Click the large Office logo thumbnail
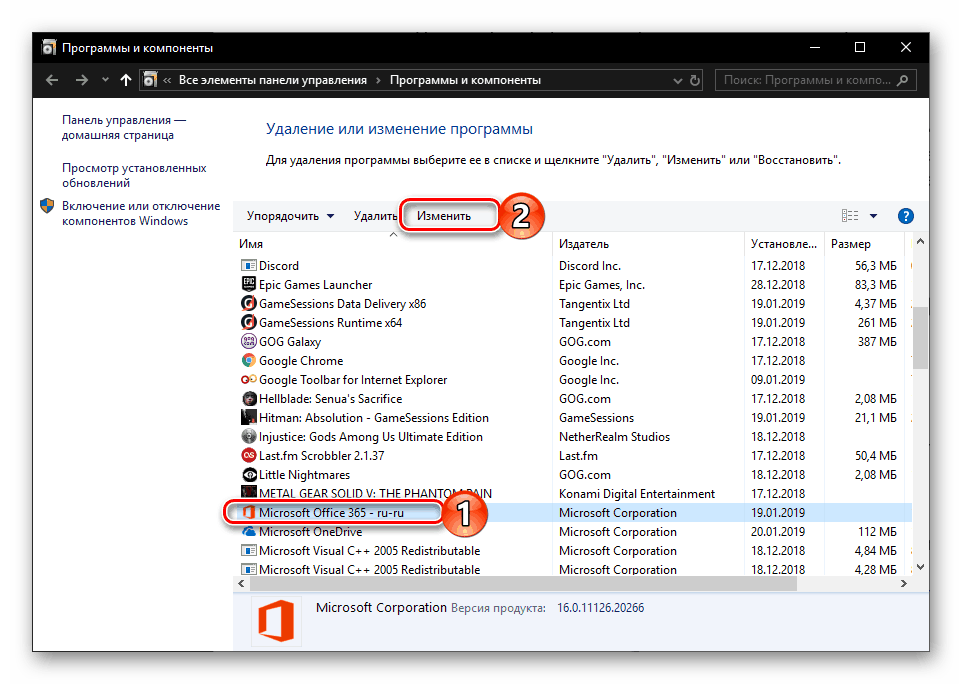This screenshot has width=962, height=684. click(x=276, y=621)
